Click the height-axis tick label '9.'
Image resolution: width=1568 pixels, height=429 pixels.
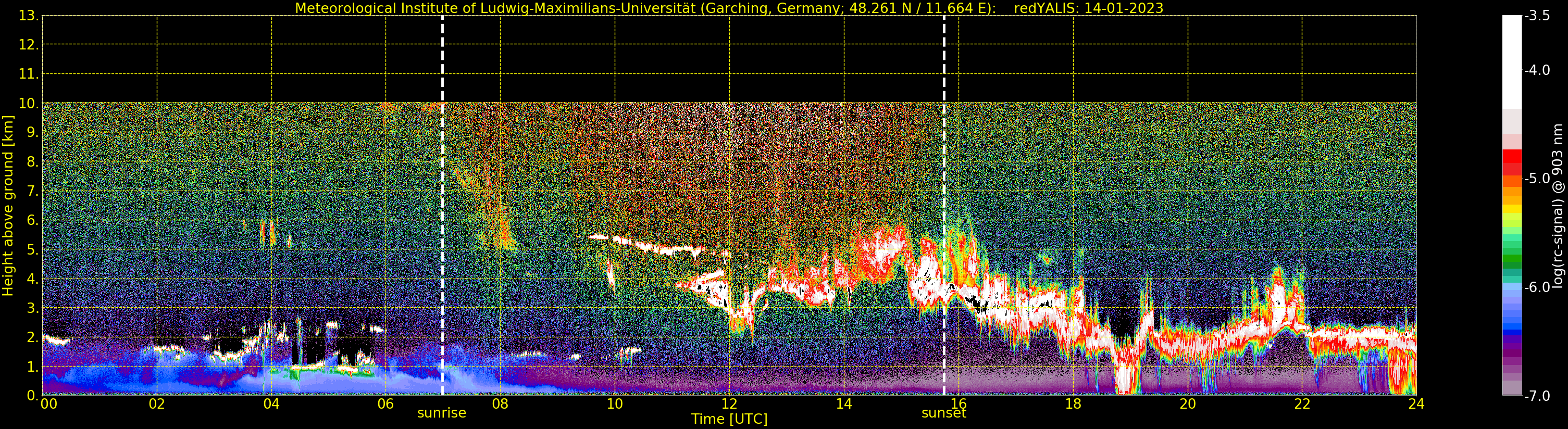(x=33, y=133)
